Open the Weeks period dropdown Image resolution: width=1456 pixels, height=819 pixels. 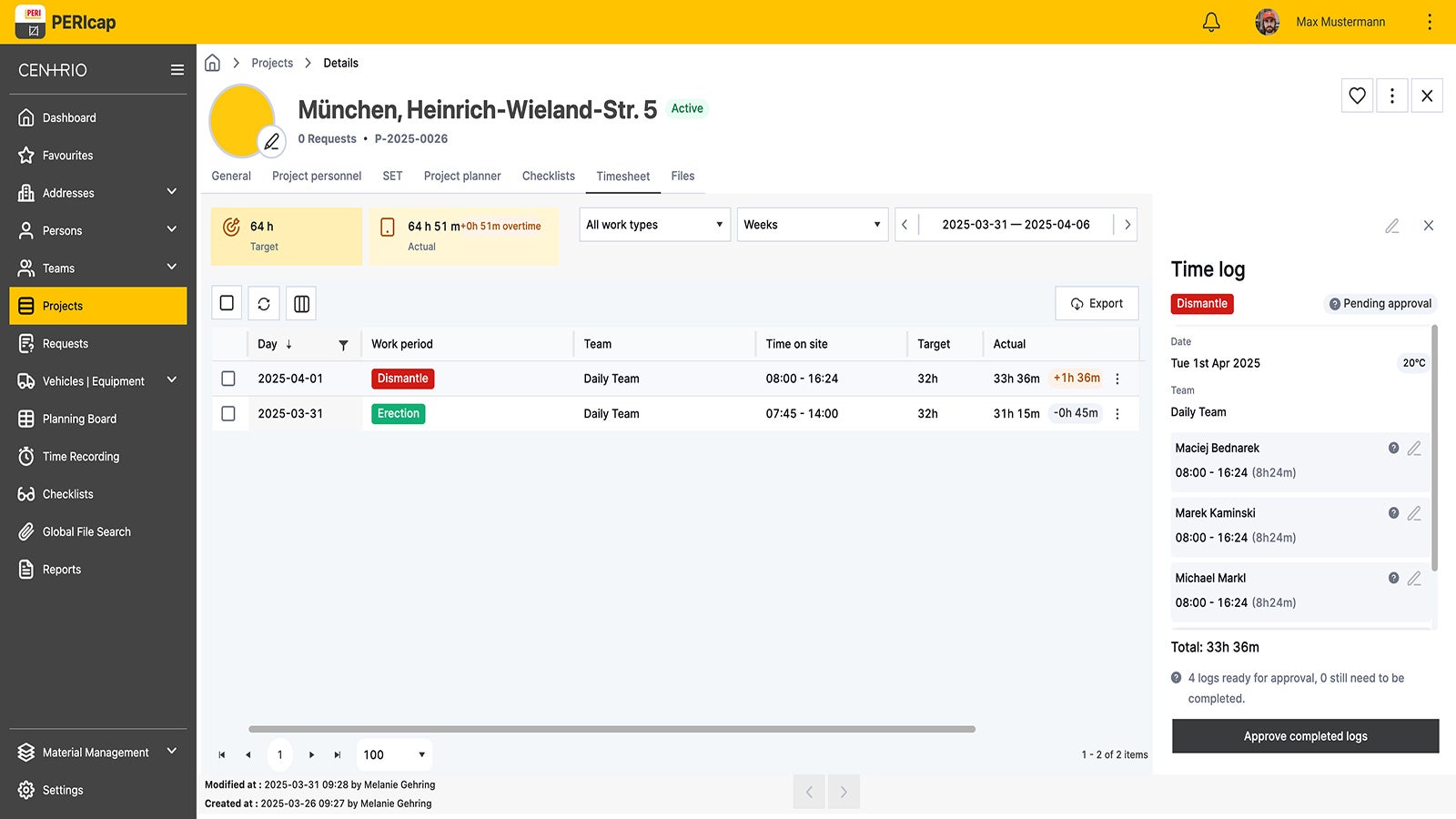812,225
